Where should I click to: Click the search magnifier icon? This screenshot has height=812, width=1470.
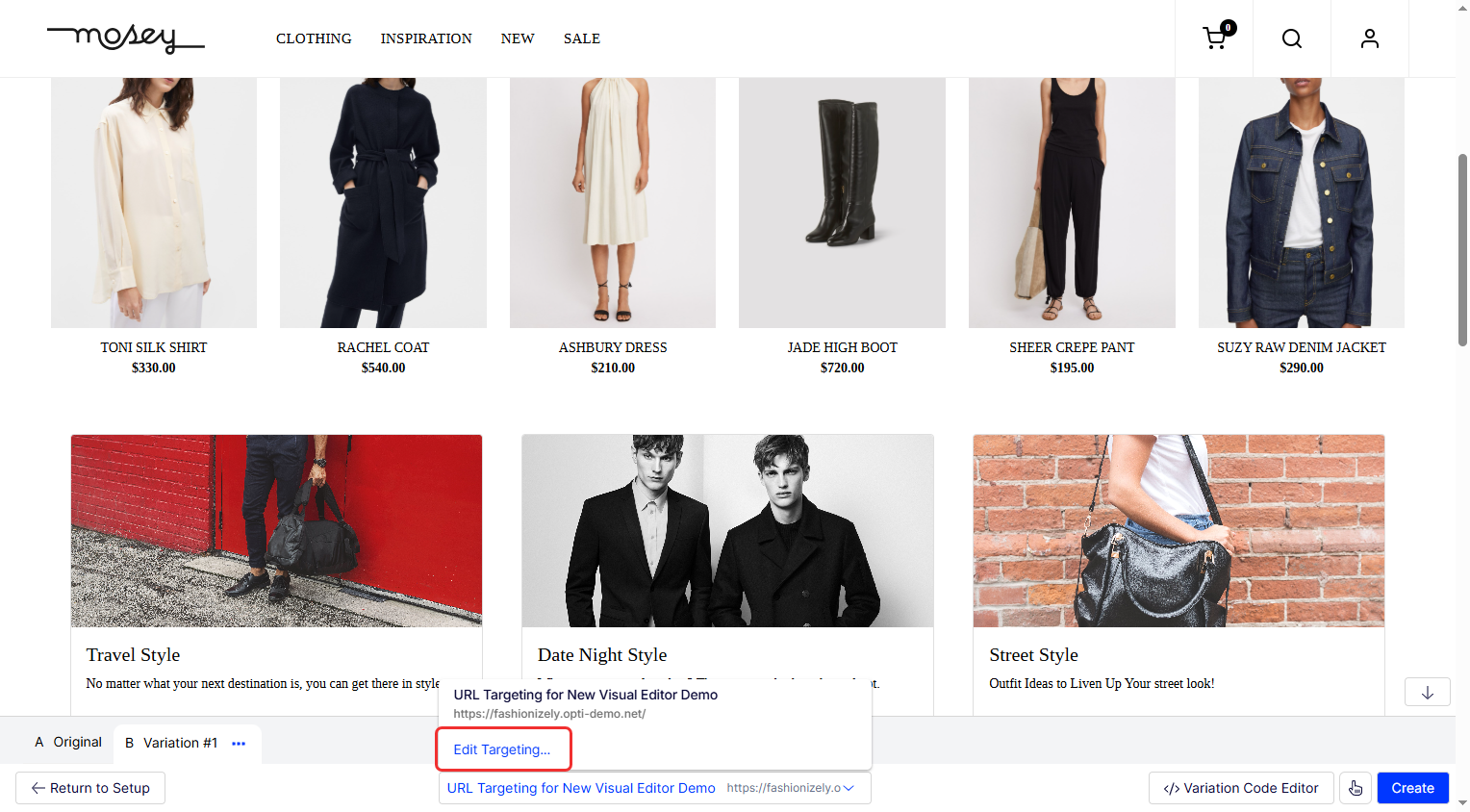point(1292,38)
